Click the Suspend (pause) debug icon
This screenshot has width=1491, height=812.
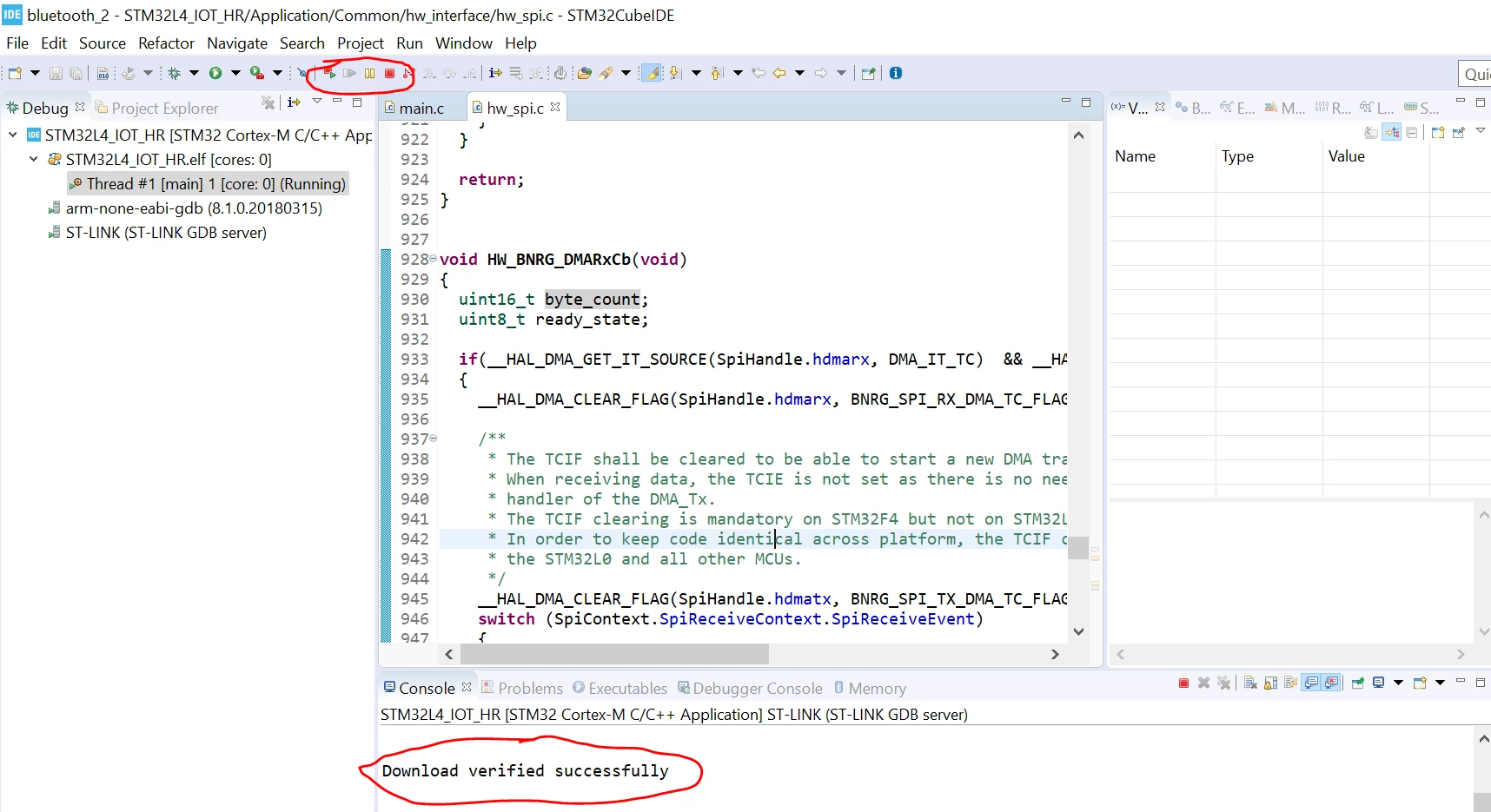(370, 74)
